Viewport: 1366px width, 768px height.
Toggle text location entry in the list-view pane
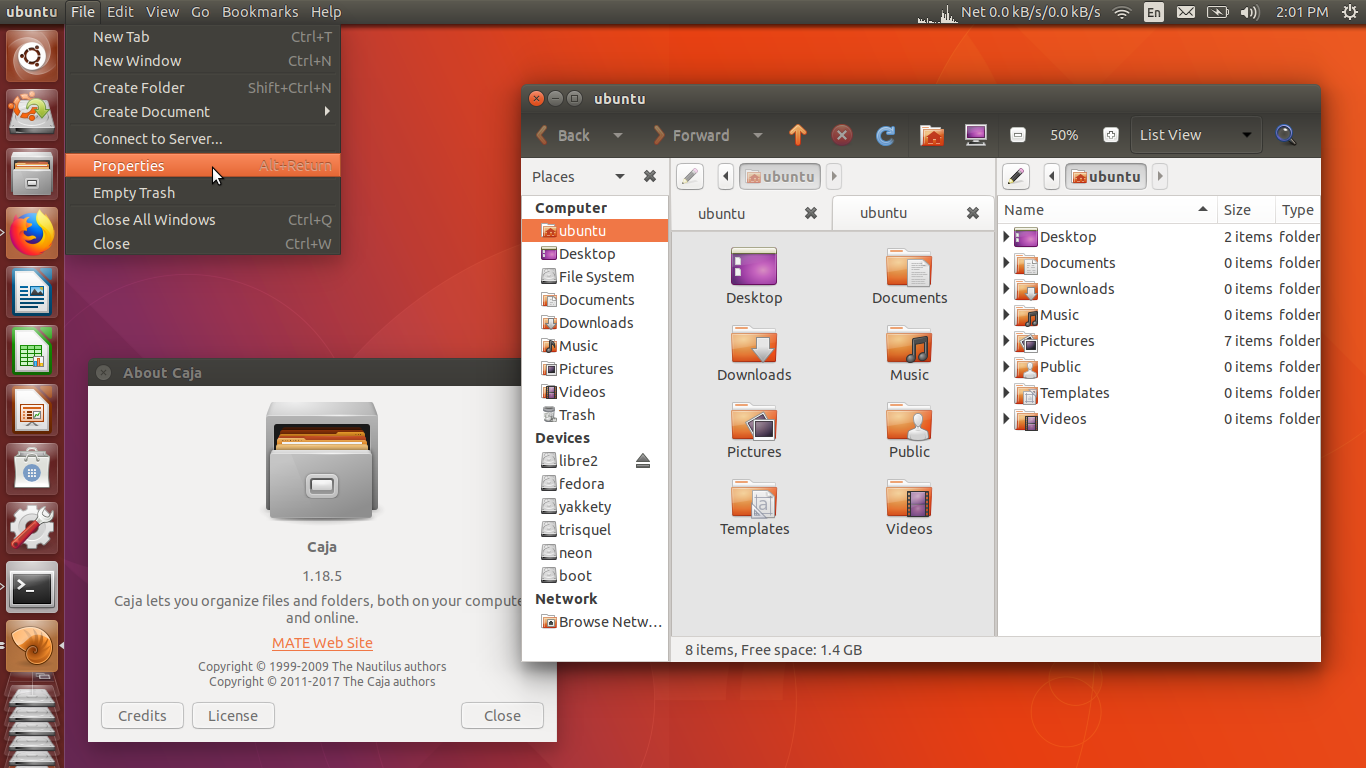tap(1016, 177)
